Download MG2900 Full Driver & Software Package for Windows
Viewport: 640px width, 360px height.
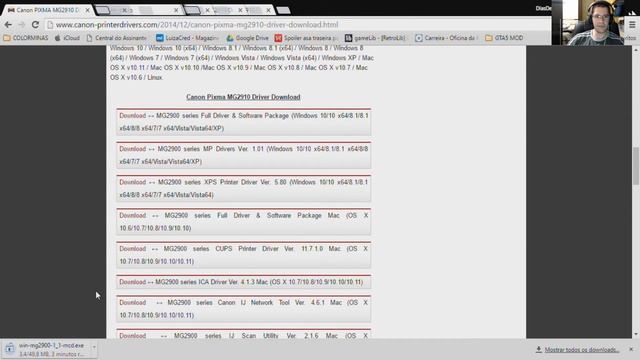tap(132, 116)
